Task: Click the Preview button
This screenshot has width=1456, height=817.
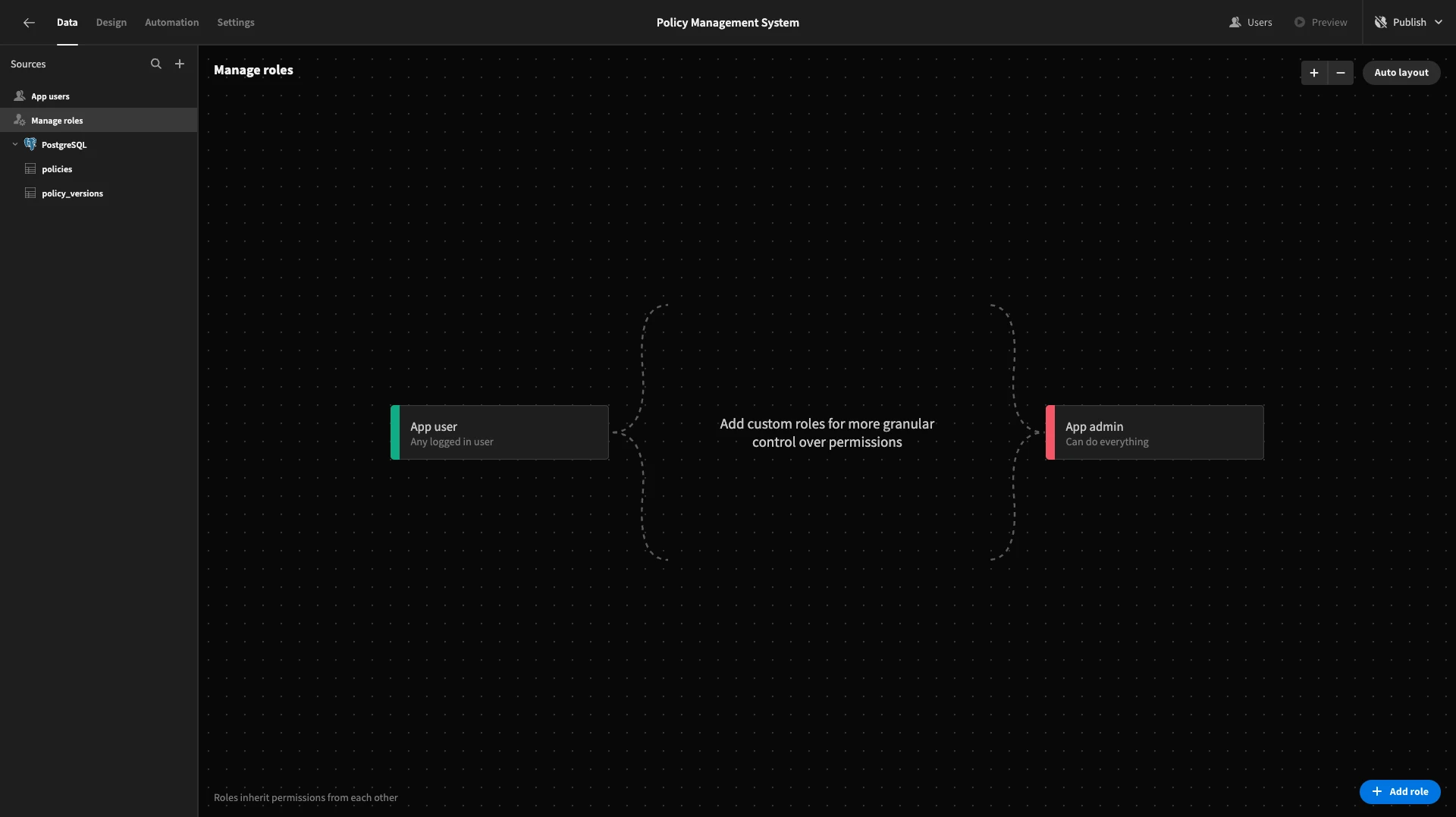Action: click(x=1320, y=23)
